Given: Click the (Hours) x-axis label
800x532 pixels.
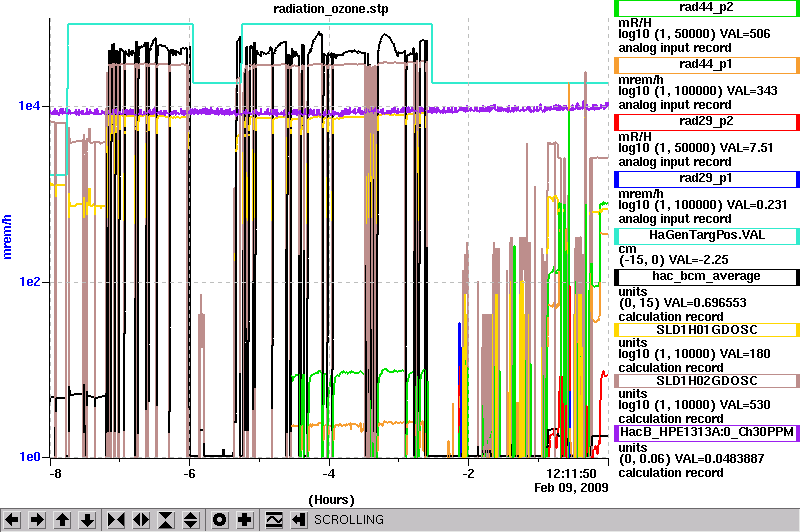Looking at the screenshot, I should point(331,500).
